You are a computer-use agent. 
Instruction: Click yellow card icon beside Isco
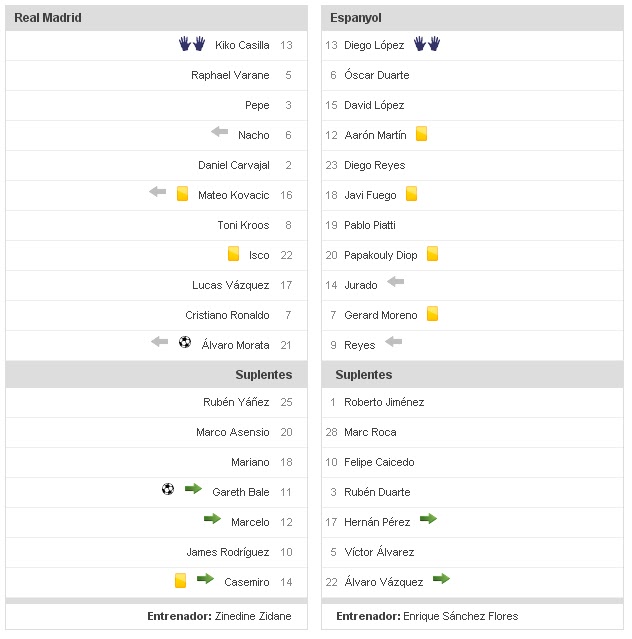pos(233,254)
